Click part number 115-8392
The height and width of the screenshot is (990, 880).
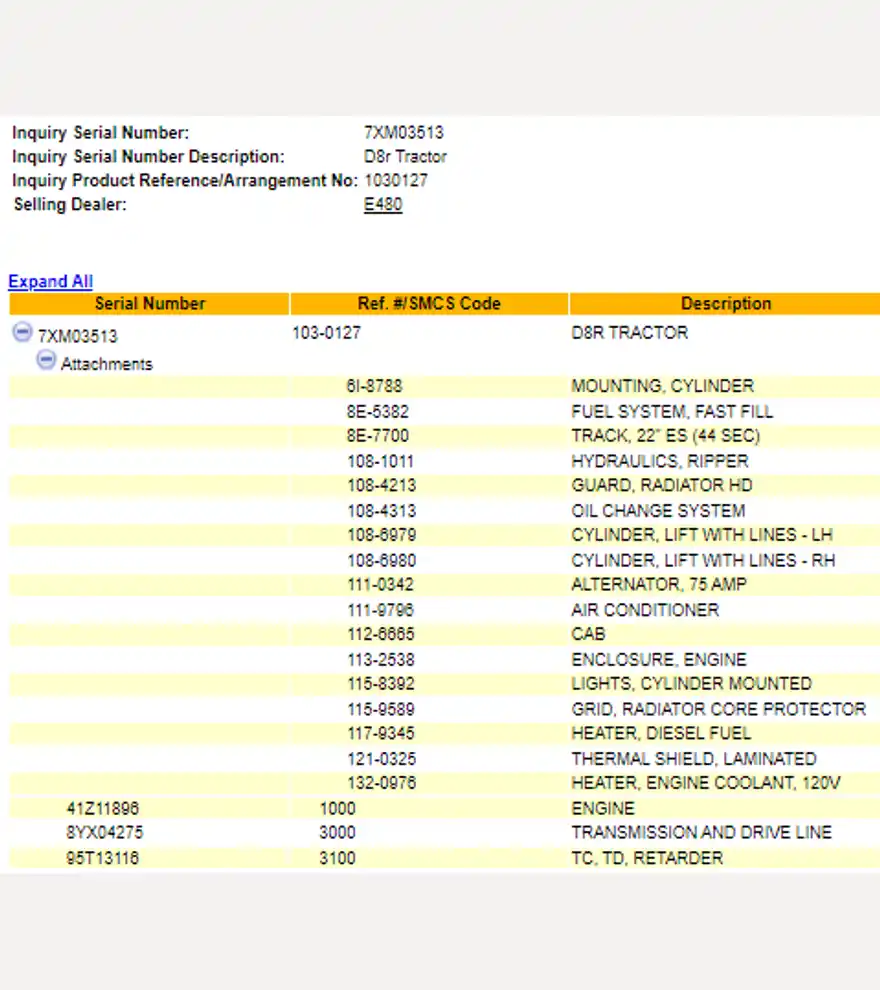381,684
